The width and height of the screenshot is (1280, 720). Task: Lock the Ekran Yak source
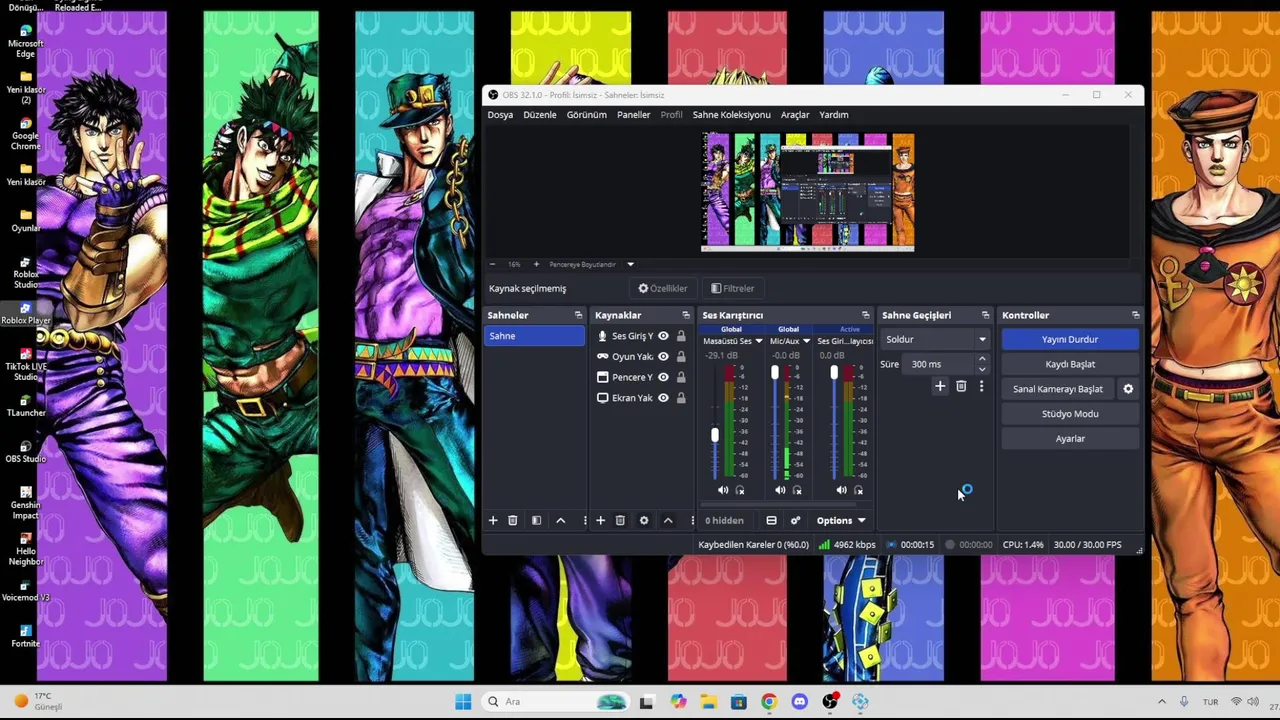681,398
